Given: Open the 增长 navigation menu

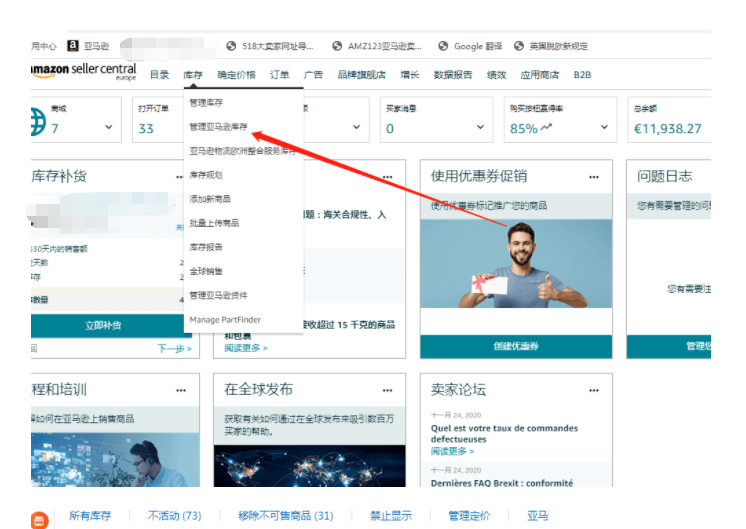Looking at the screenshot, I should click(x=410, y=75).
